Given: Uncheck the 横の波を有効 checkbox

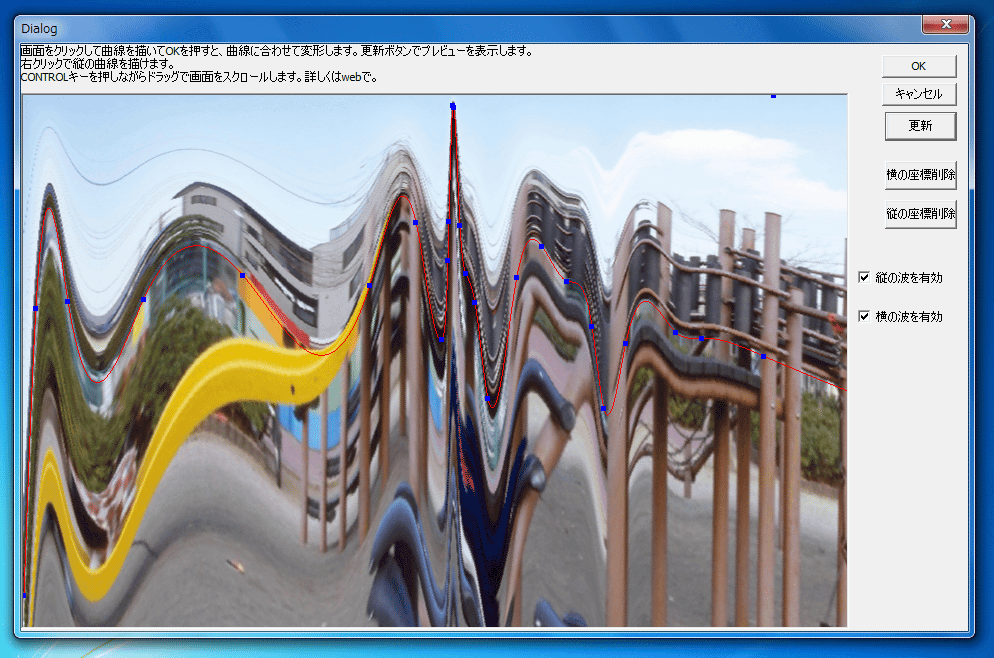Looking at the screenshot, I should [x=864, y=316].
